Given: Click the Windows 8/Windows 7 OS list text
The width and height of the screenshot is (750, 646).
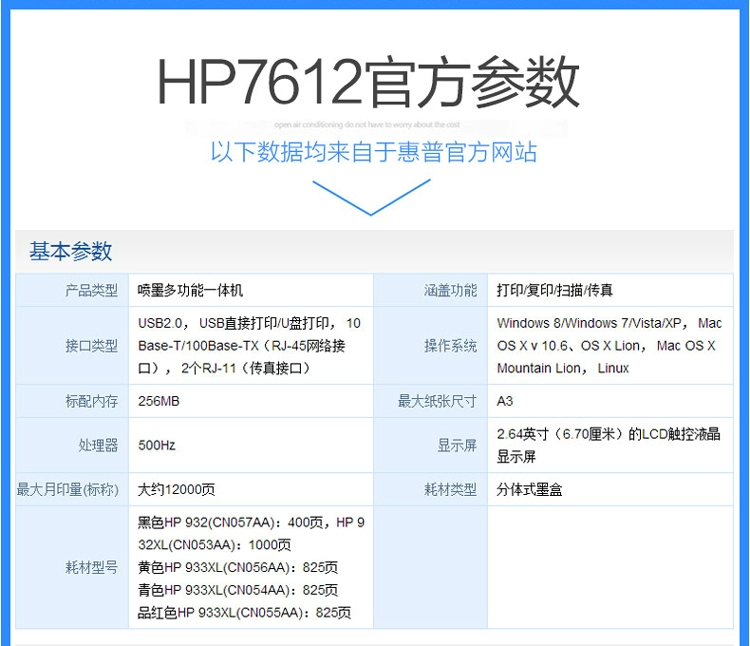Looking at the screenshot, I should click(609, 346).
